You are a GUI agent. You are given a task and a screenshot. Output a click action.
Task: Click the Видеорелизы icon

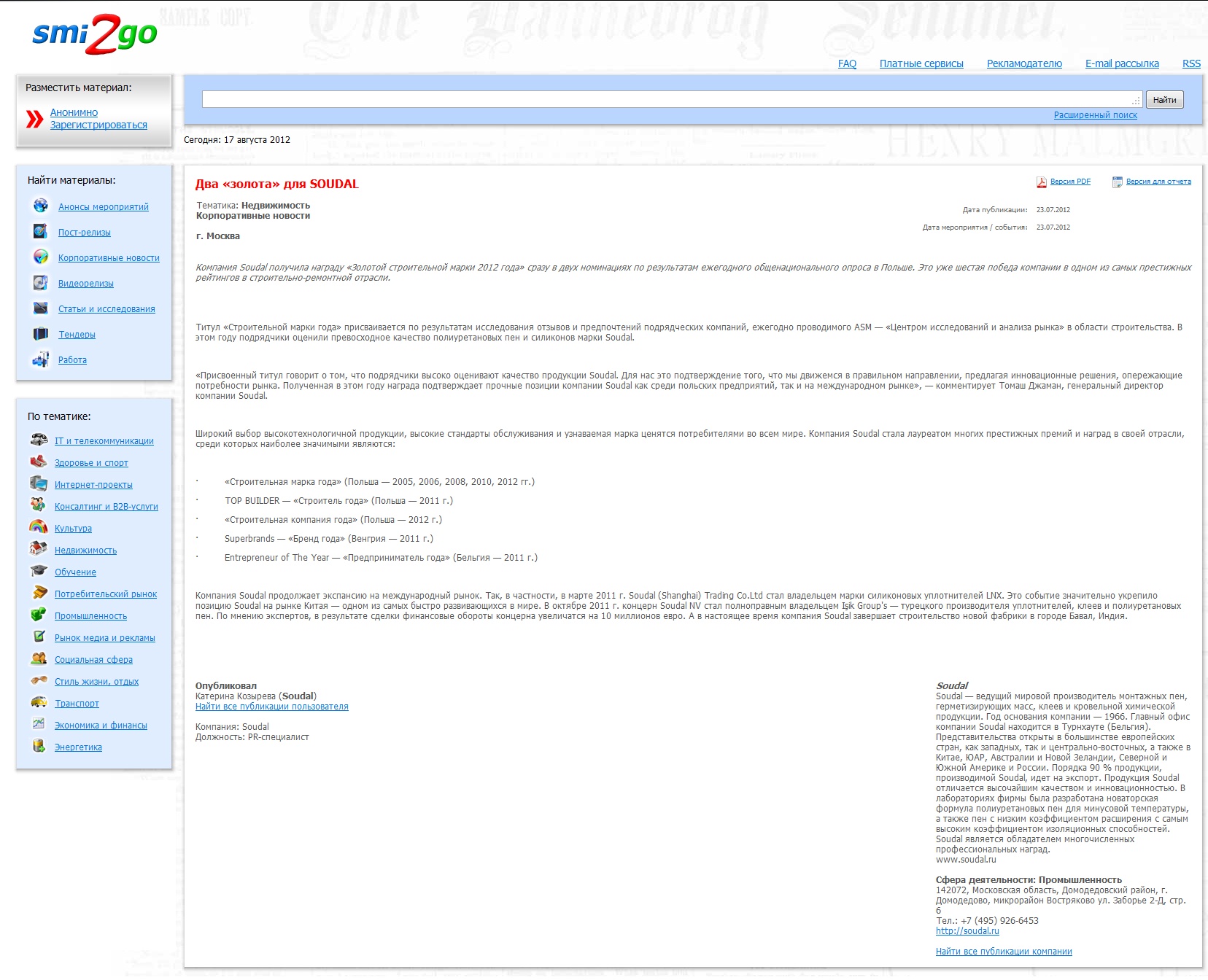click(x=41, y=283)
